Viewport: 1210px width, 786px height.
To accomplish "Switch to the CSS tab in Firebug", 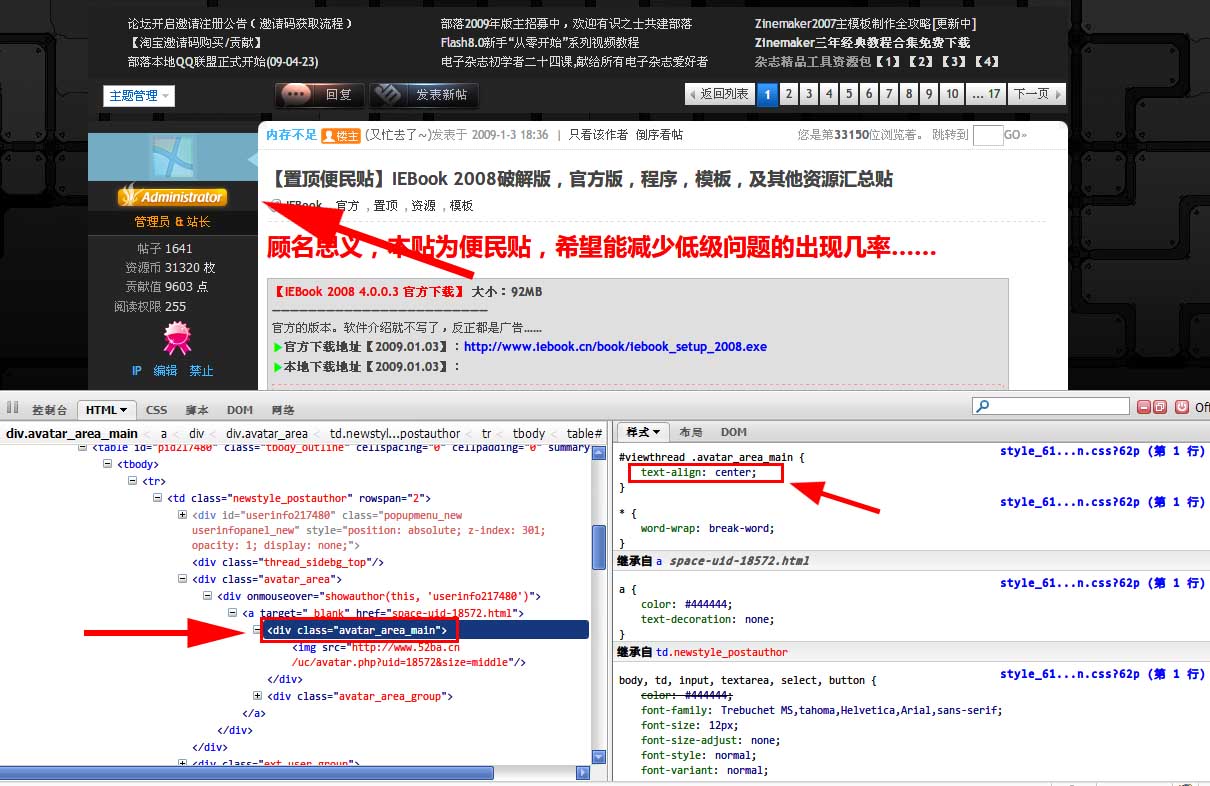I will [156, 410].
